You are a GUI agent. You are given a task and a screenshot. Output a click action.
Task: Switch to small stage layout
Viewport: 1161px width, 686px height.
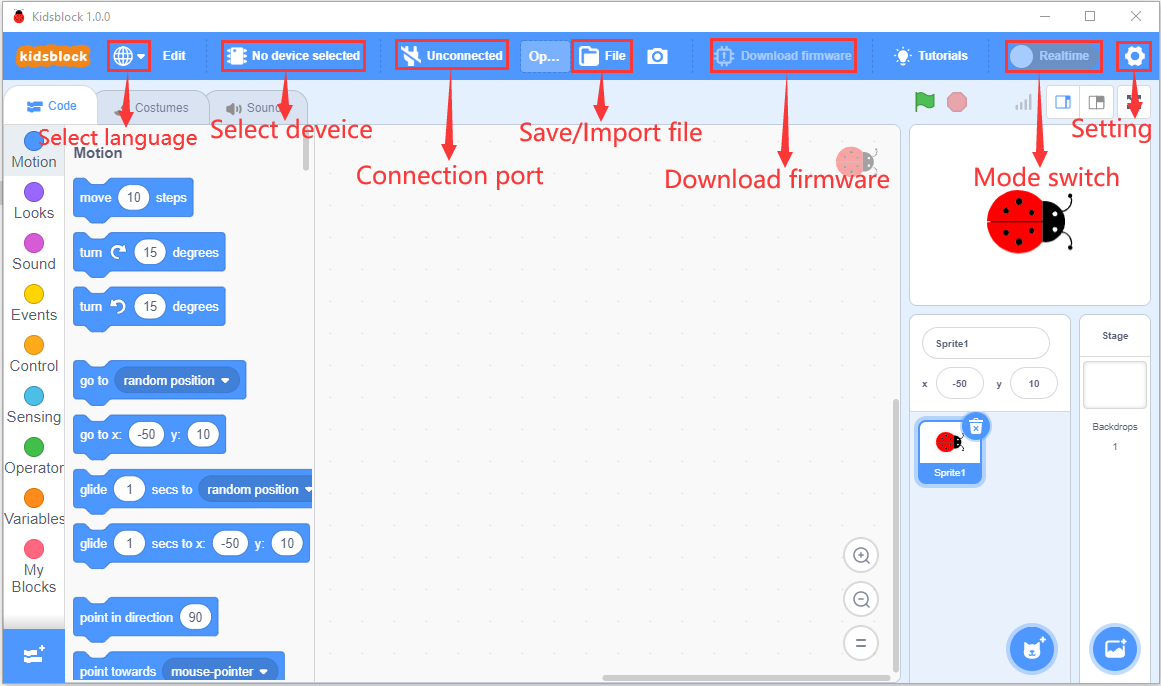1063,102
